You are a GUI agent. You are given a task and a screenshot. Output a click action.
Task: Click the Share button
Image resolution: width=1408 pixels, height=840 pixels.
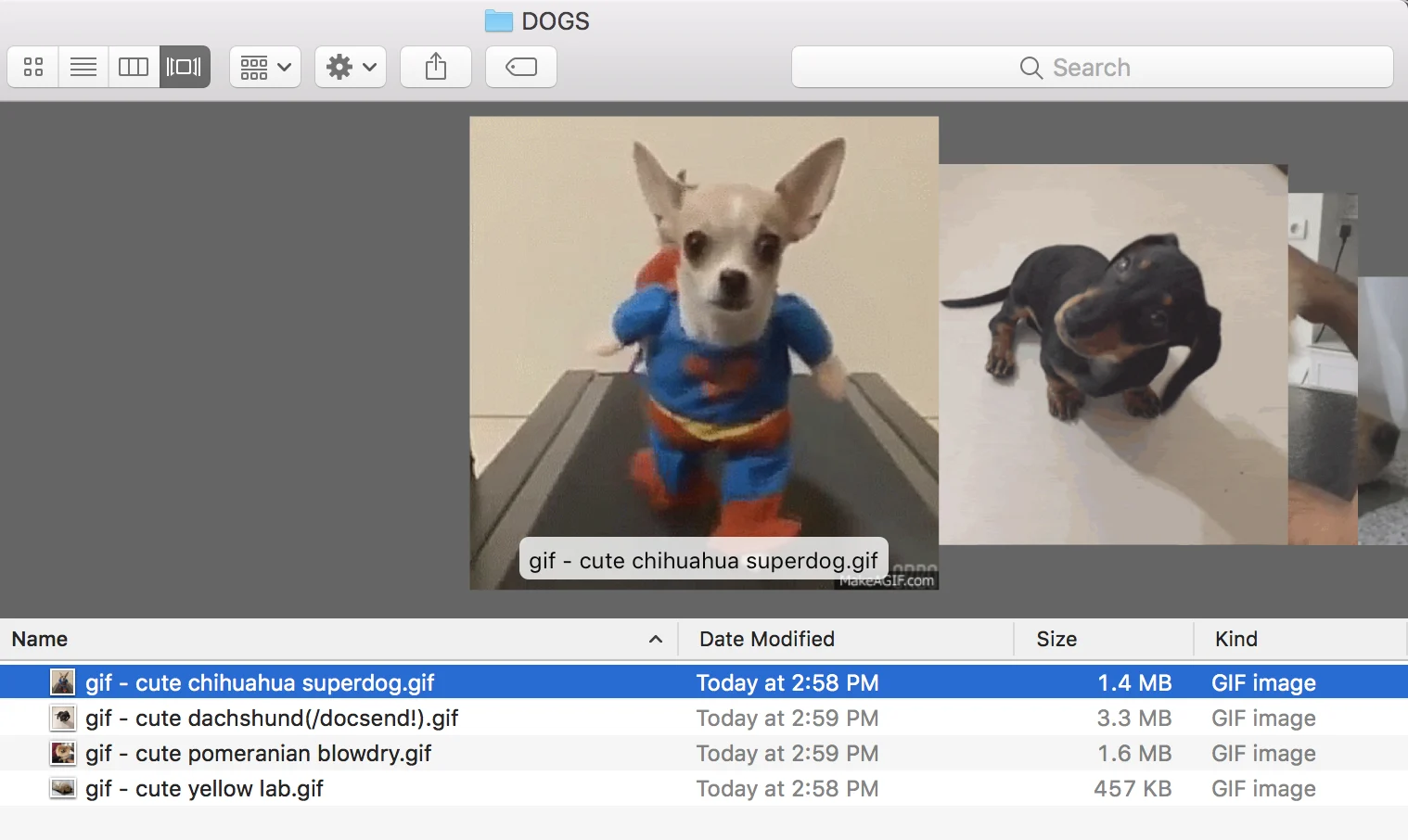[436, 67]
